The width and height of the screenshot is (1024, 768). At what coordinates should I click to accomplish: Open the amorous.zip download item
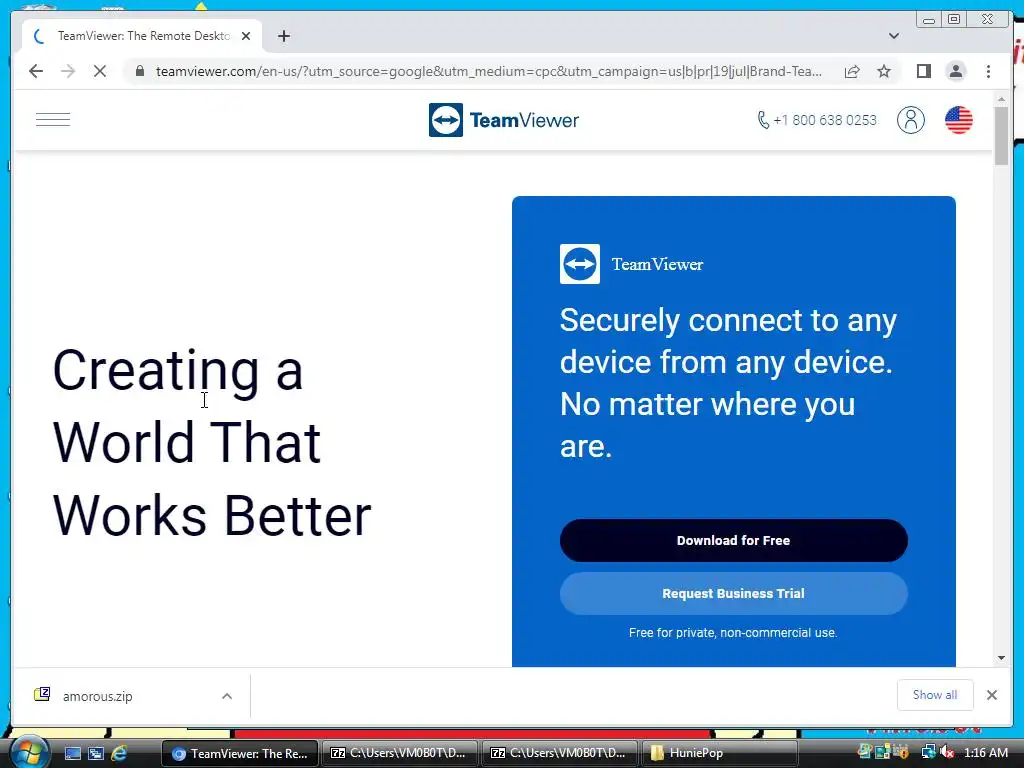pyautogui.click(x=97, y=696)
